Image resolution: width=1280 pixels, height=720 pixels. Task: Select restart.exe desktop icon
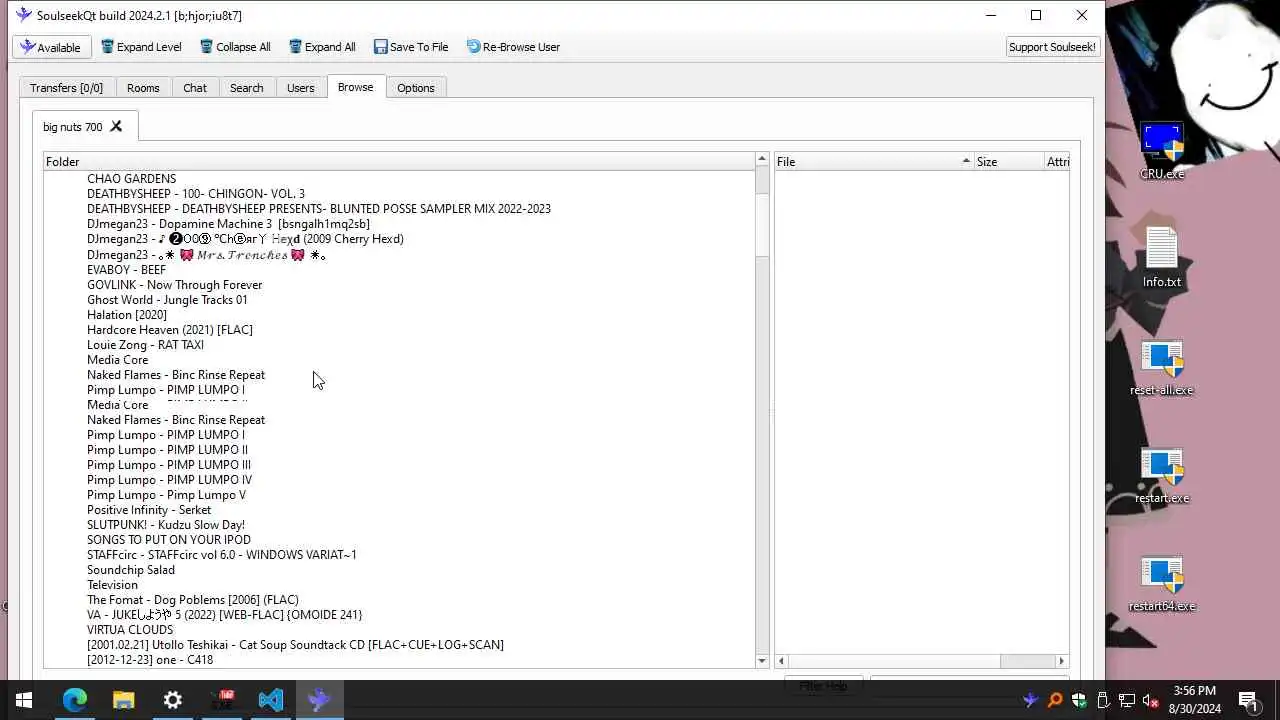pos(1162,475)
